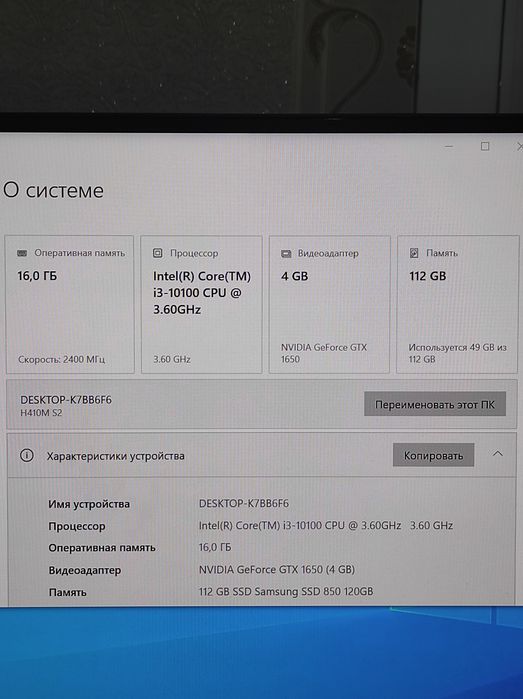The height and width of the screenshot is (699, 523).
Task: Click the Переименовать этот ПК button
Action: 435,404
